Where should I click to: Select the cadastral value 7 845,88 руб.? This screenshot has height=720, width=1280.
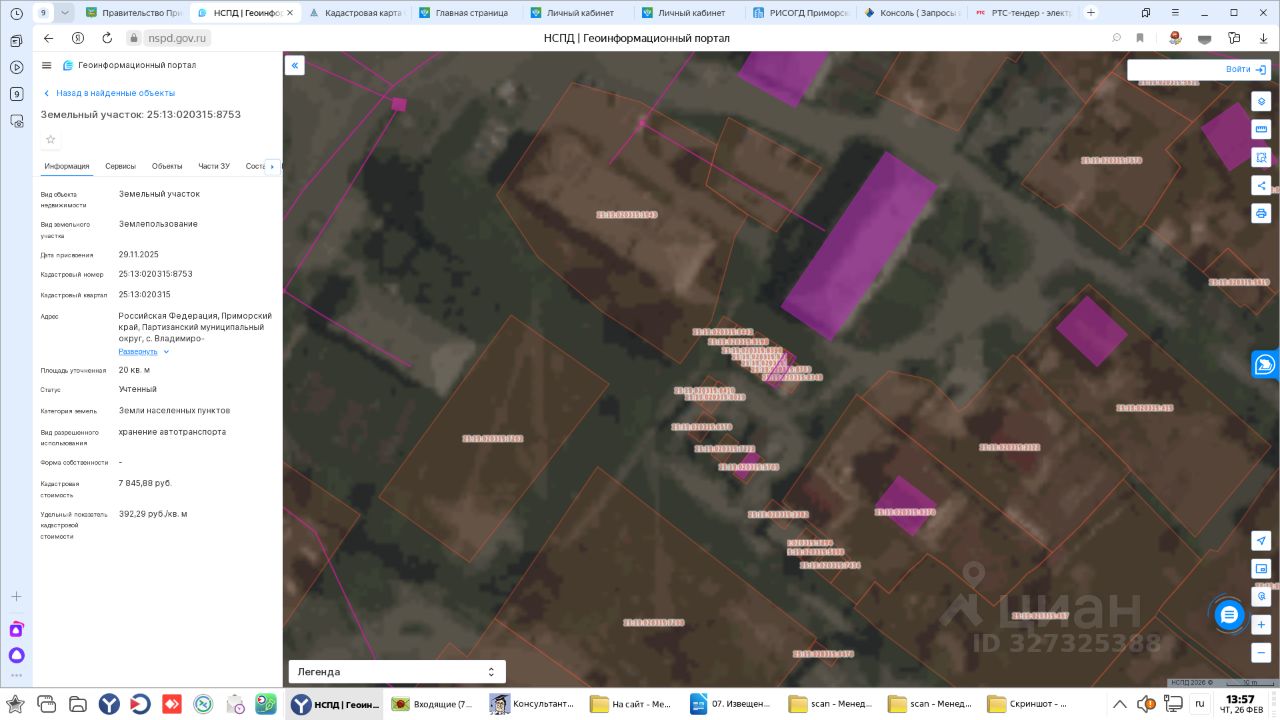pyautogui.click(x=145, y=483)
